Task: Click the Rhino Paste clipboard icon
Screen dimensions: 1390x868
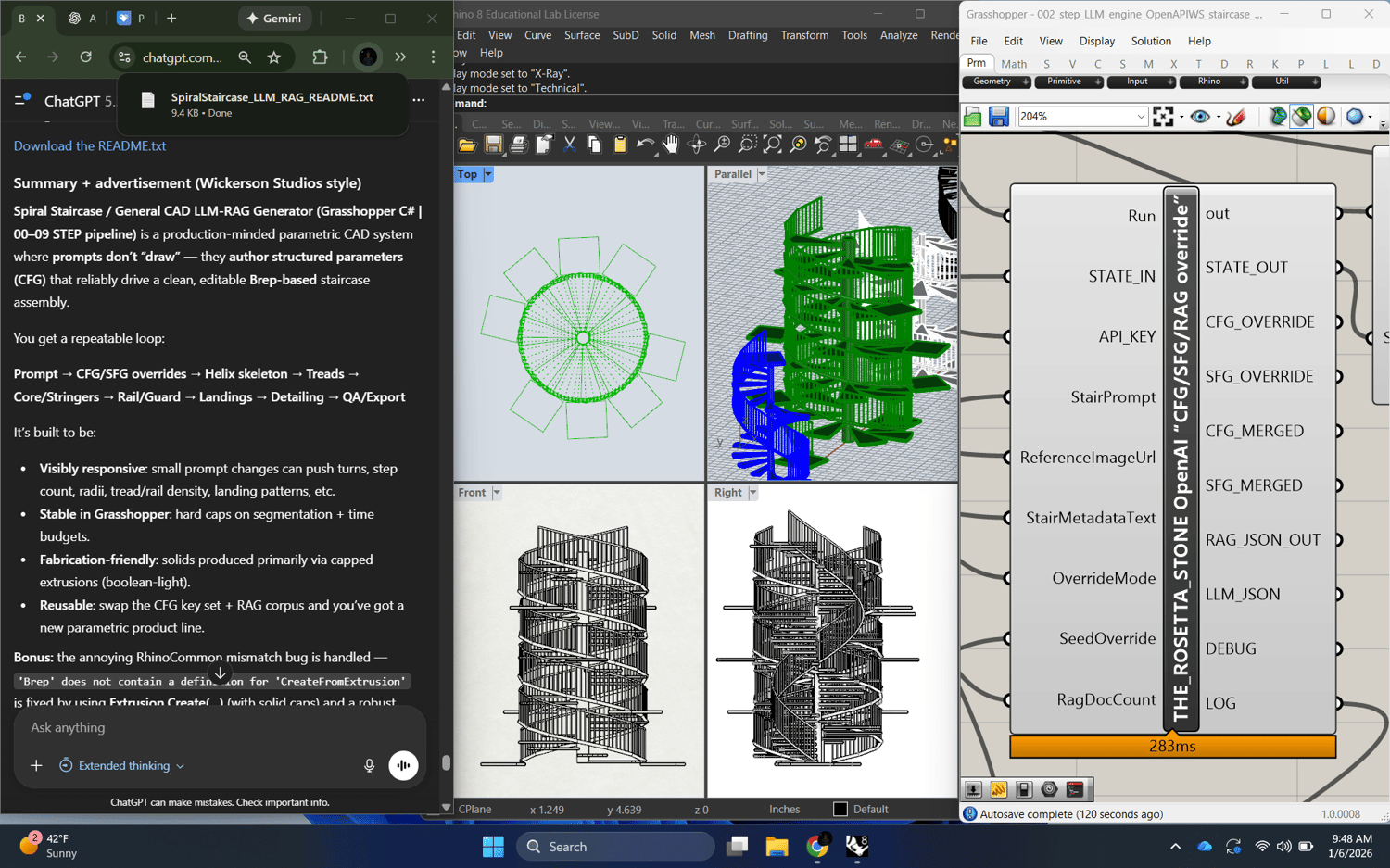Action: [620, 145]
